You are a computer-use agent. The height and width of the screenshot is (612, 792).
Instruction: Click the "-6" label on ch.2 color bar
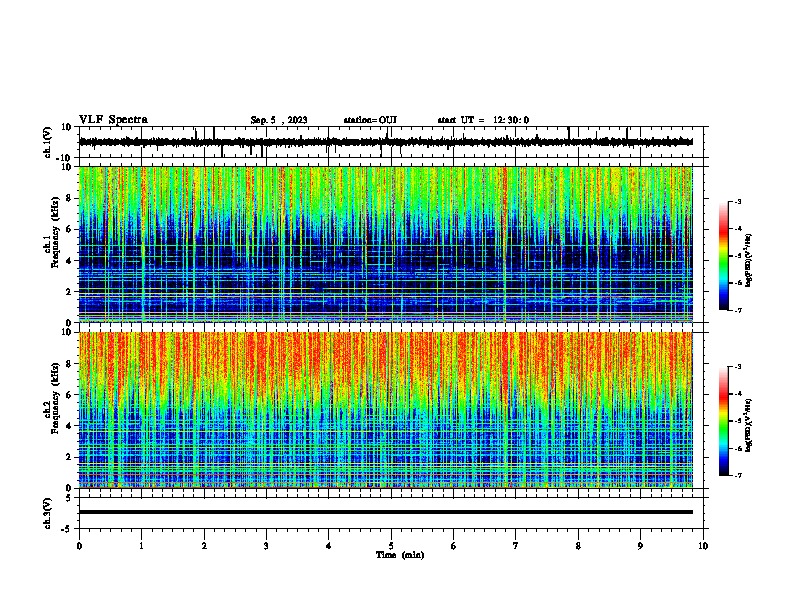pos(738,448)
